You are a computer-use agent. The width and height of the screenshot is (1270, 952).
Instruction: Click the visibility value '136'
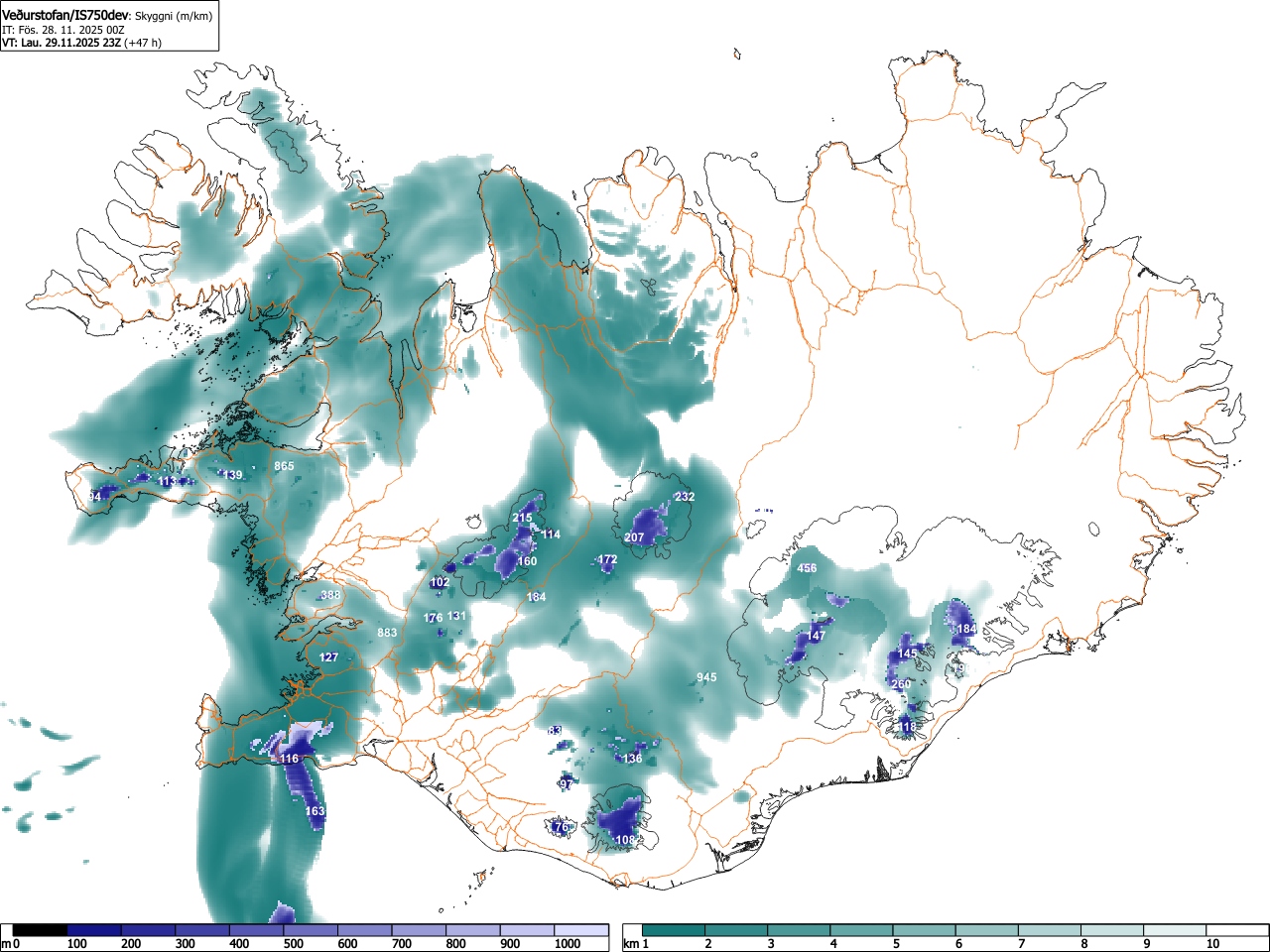point(633,759)
